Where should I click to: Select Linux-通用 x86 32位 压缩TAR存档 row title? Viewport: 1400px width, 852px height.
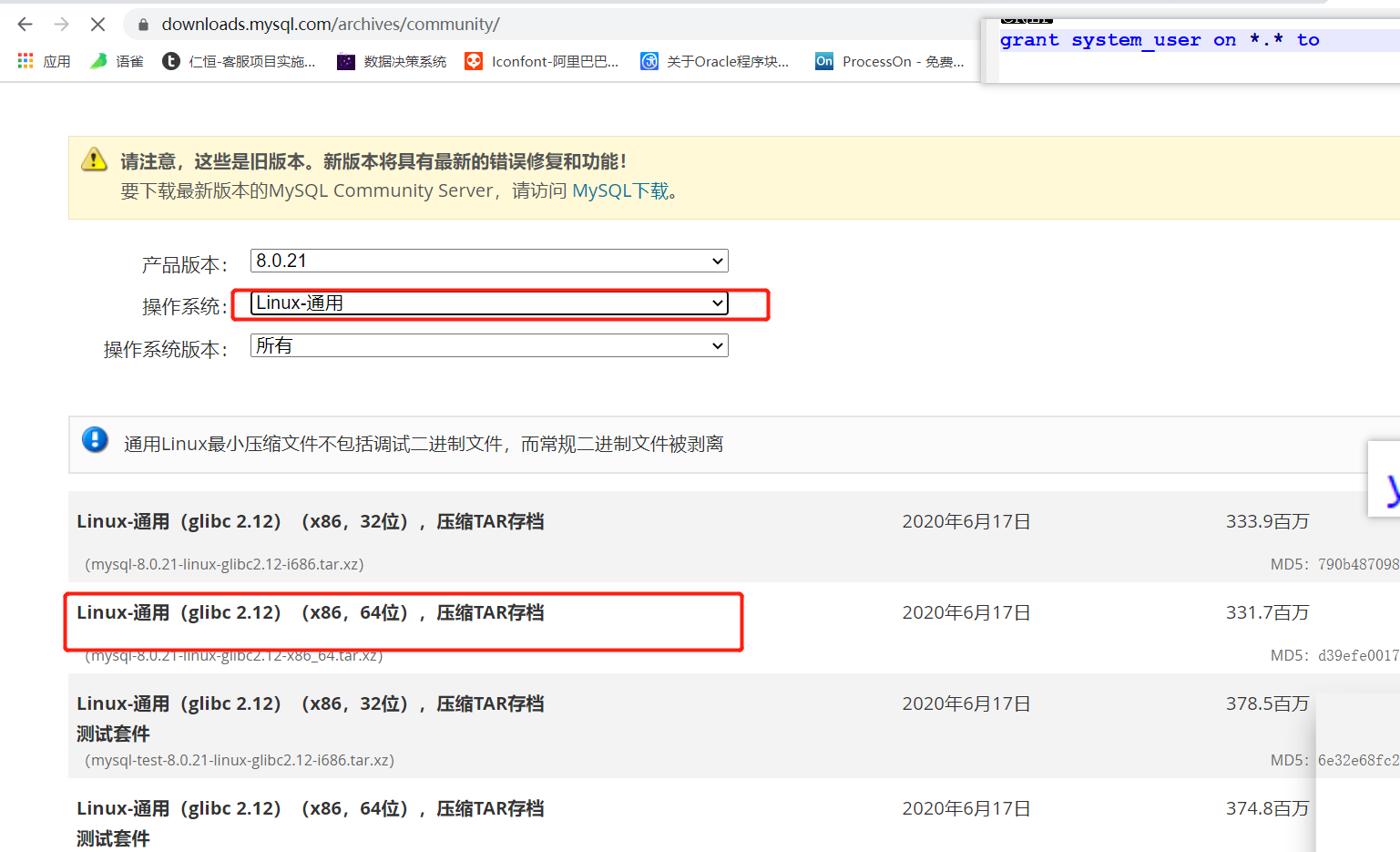click(311, 521)
